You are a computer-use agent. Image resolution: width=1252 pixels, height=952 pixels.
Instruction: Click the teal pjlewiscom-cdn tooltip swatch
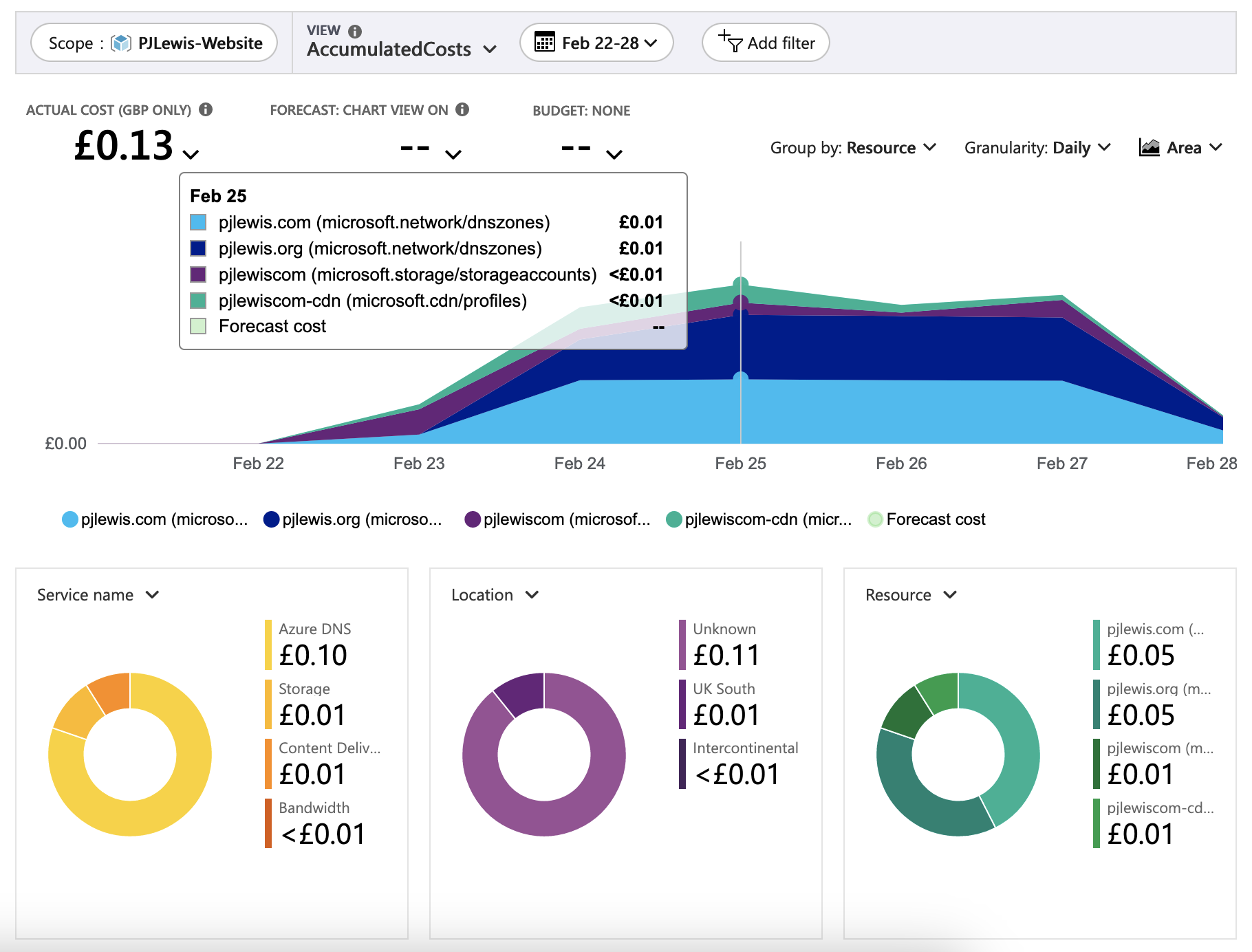click(198, 301)
